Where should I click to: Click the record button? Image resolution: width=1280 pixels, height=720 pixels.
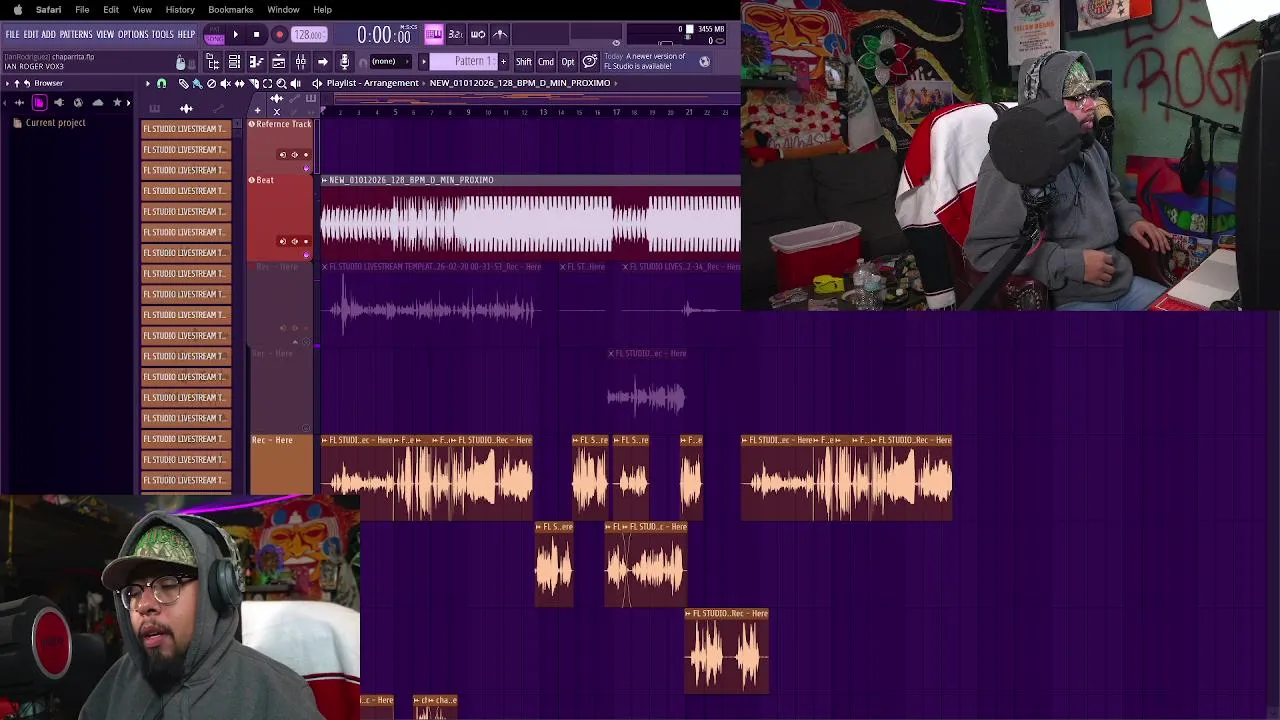point(279,34)
